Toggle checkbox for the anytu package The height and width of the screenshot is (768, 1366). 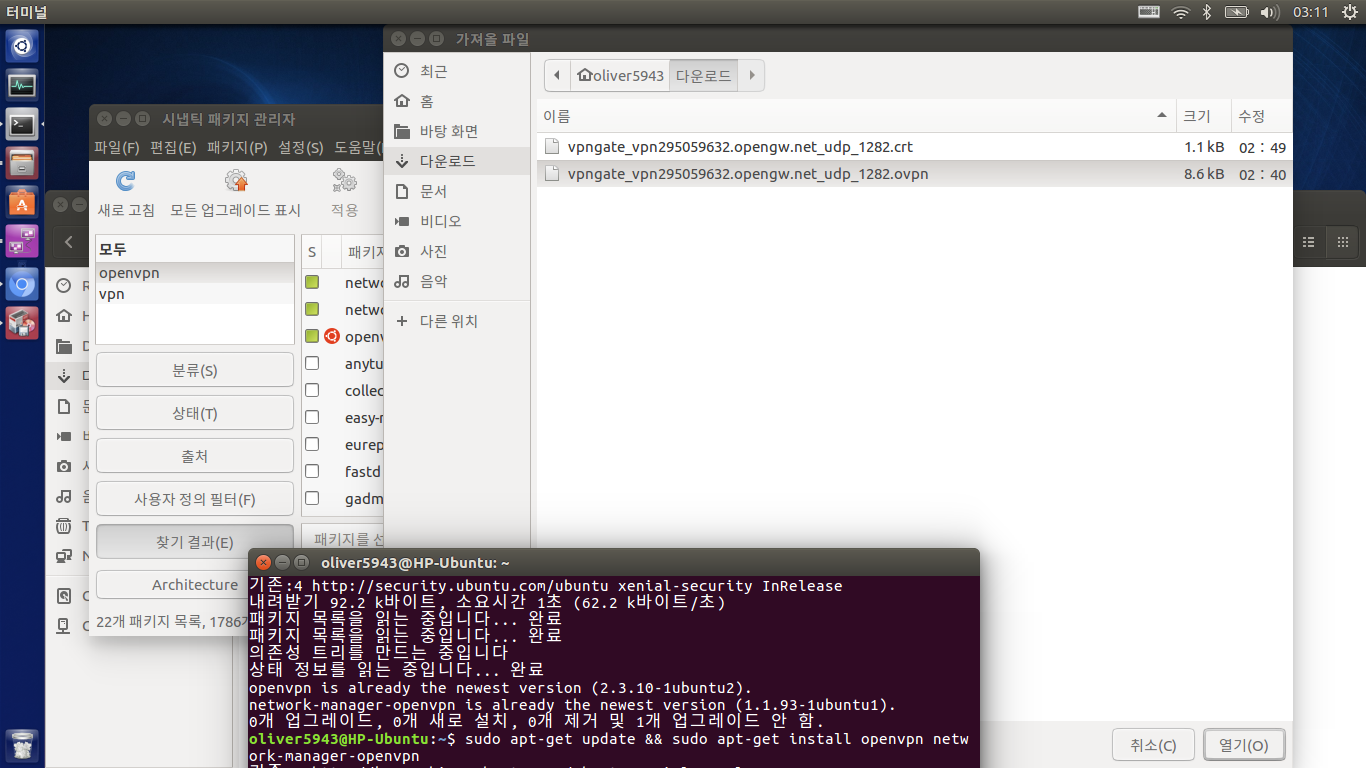(x=312, y=364)
